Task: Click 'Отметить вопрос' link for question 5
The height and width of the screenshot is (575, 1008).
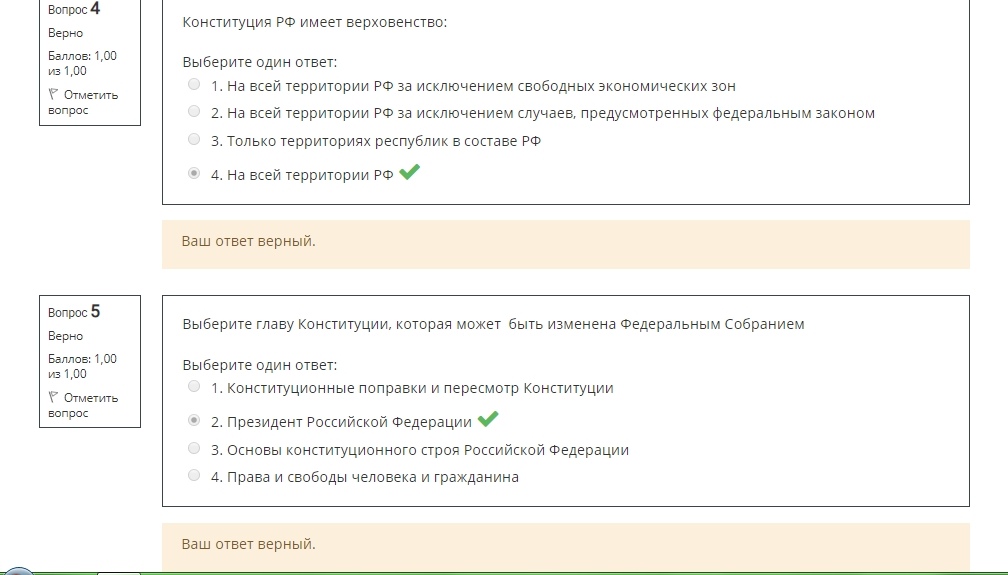Action: (x=84, y=405)
